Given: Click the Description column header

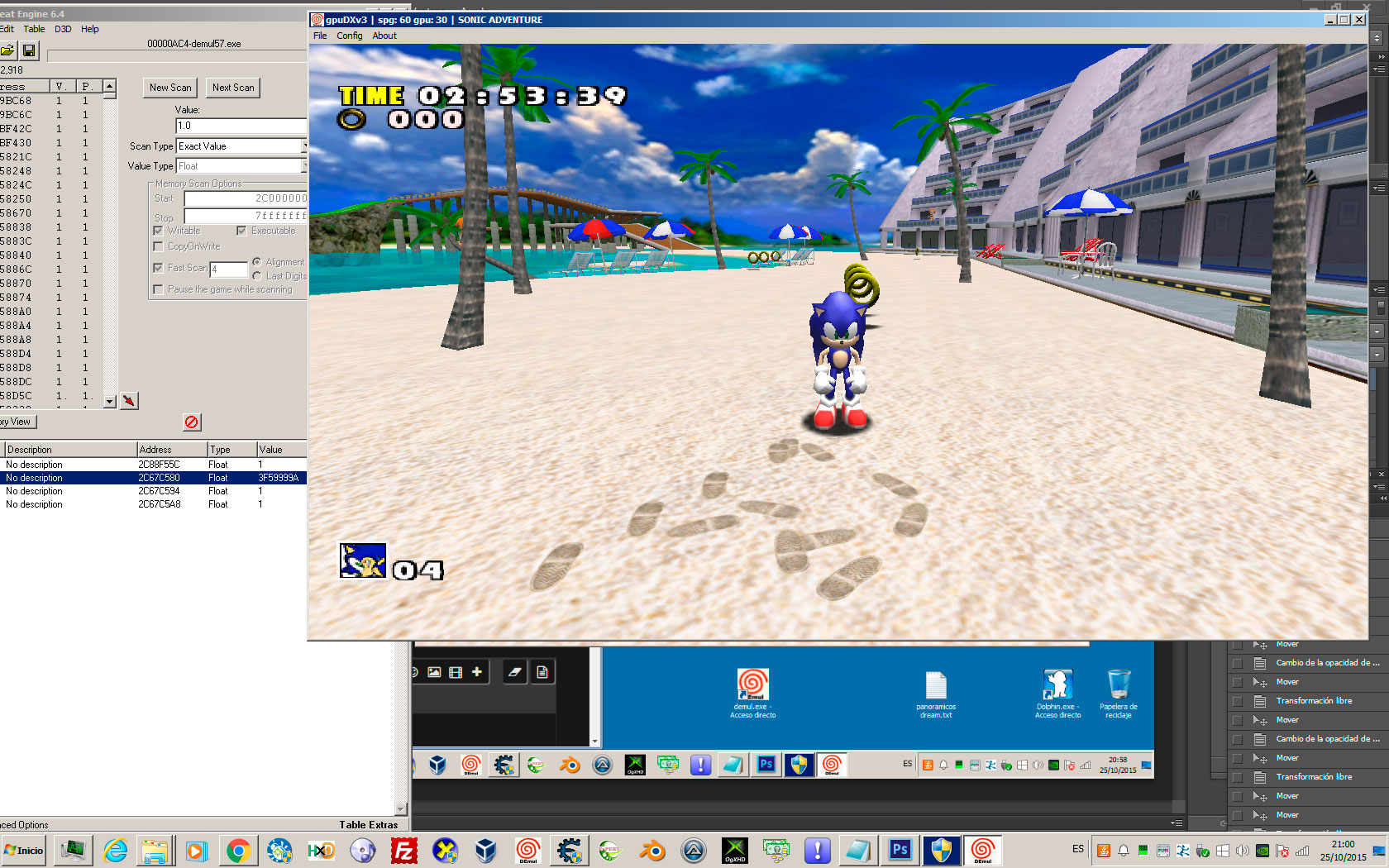Looking at the screenshot, I should pos(70,450).
